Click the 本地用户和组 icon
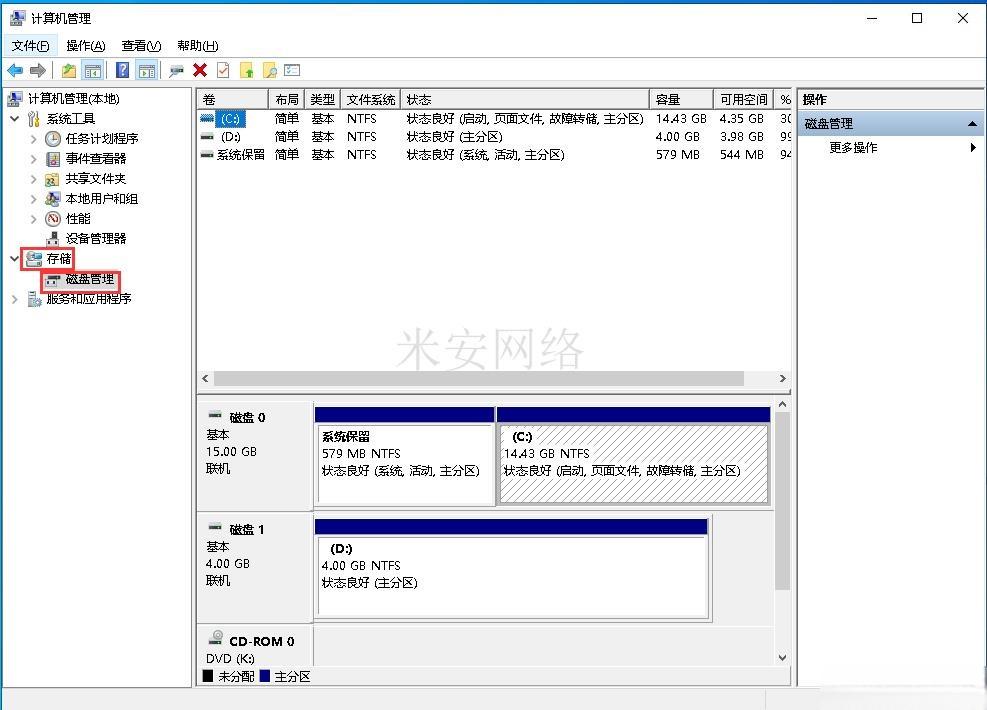 52,199
